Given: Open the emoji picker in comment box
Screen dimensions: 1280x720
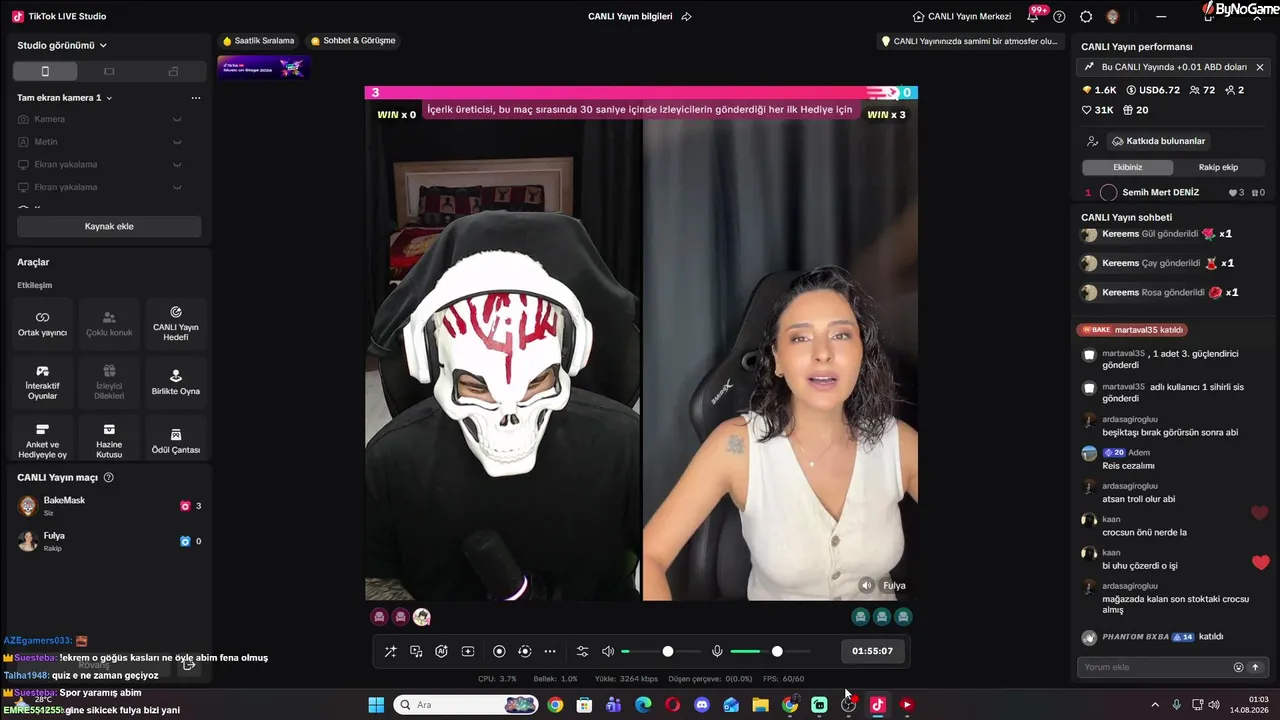Looking at the screenshot, I should [x=1238, y=667].
